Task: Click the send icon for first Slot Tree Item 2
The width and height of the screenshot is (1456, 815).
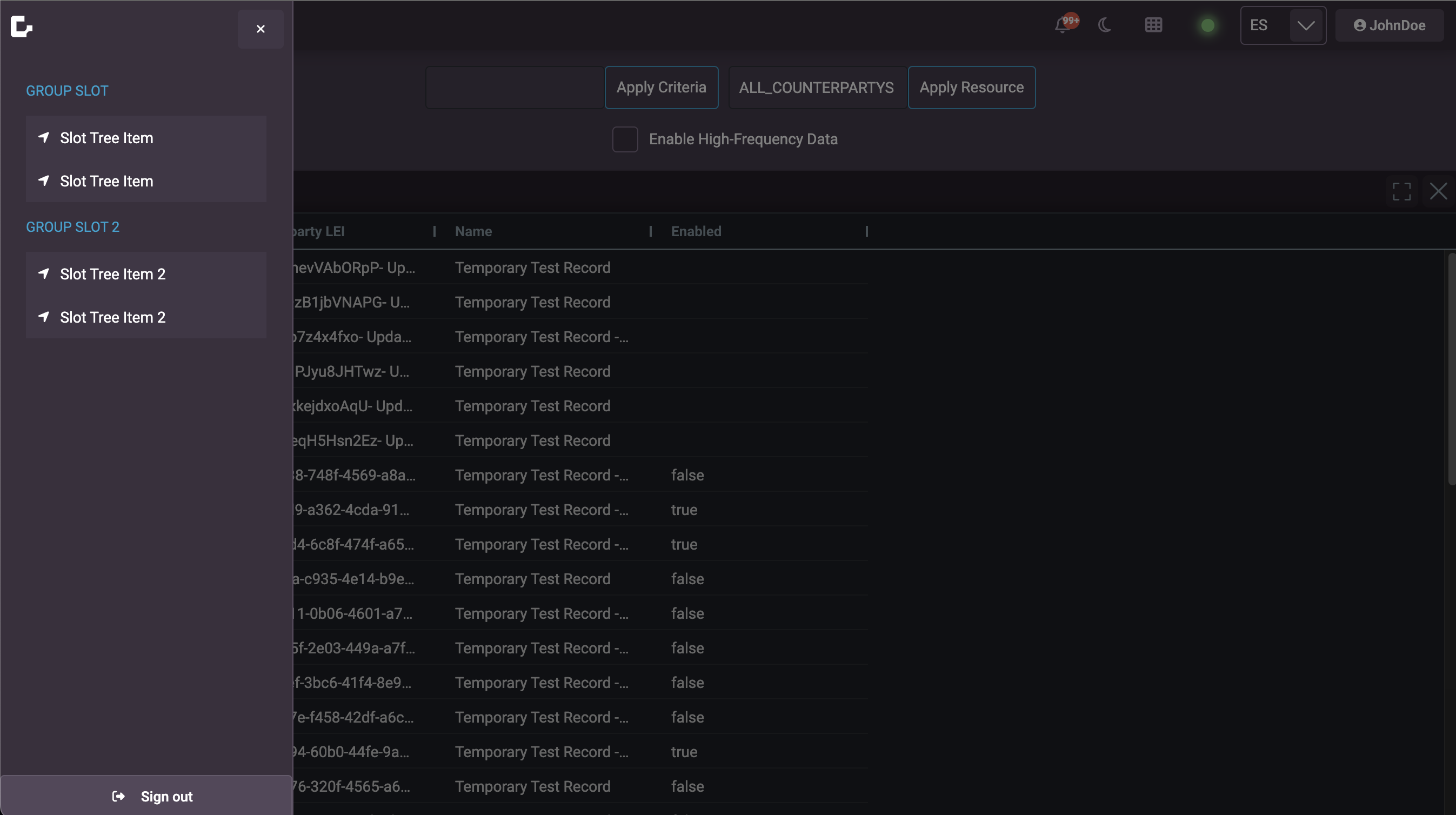Action: click(44, 273)
